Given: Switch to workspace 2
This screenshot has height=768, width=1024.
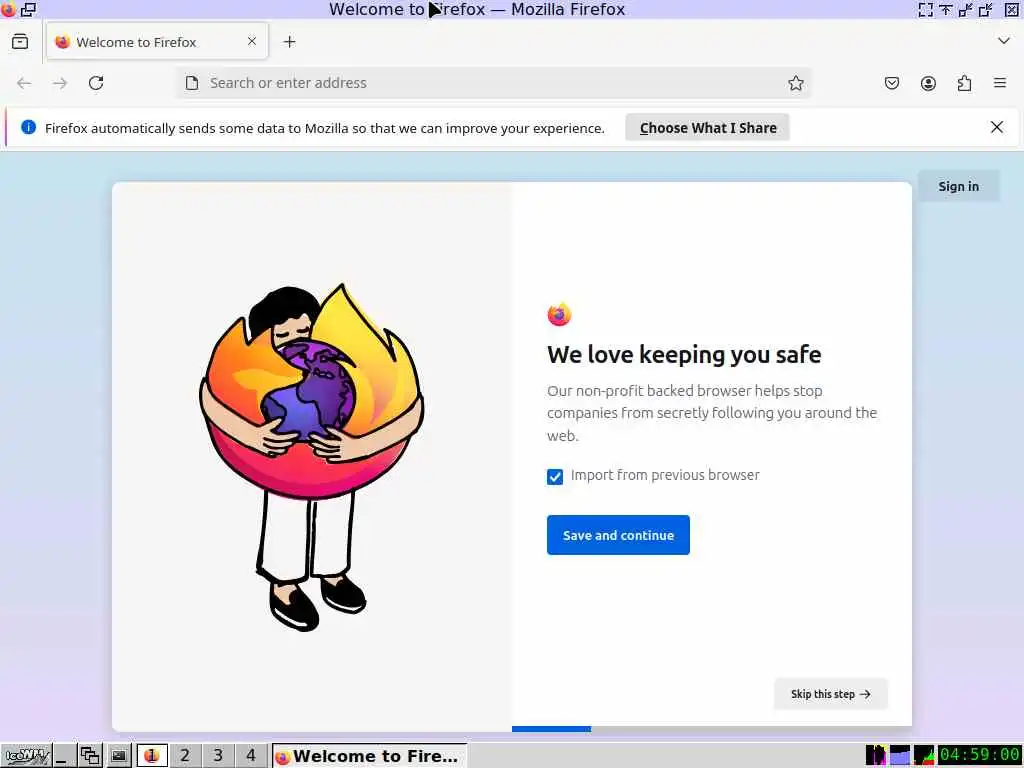Looking at the screenshot, I should tap(185, 756).
